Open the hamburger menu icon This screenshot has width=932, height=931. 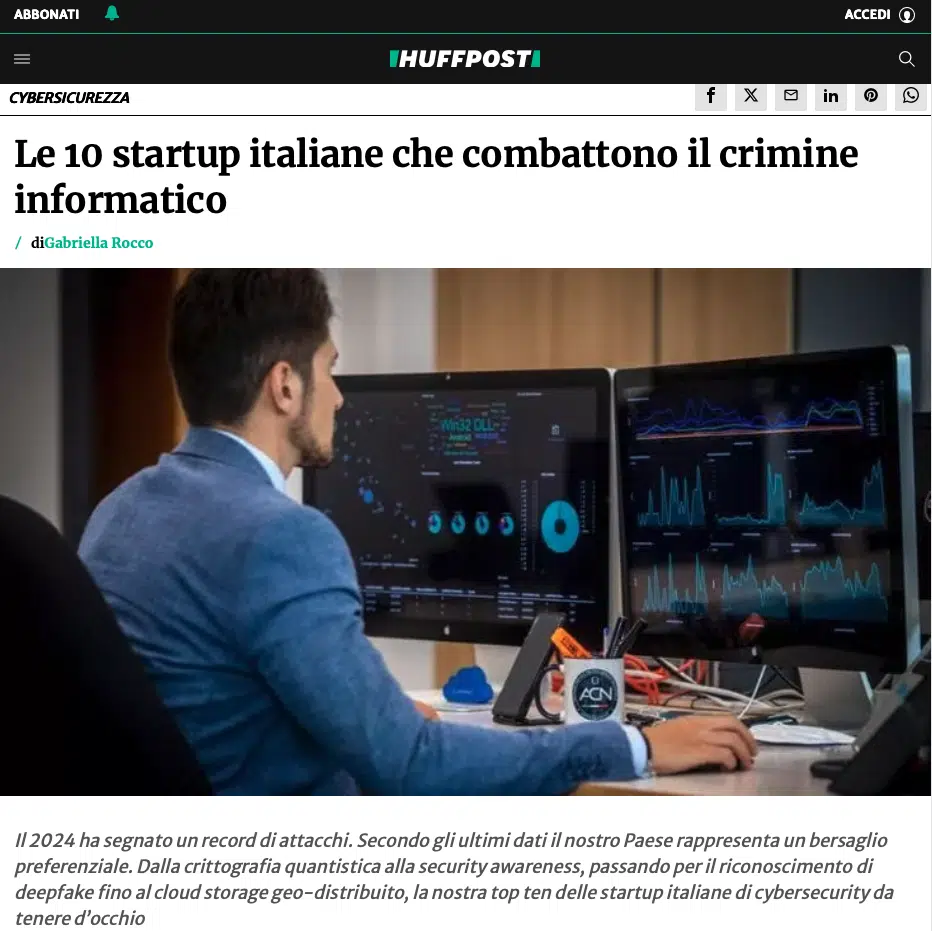click(22, 59)
